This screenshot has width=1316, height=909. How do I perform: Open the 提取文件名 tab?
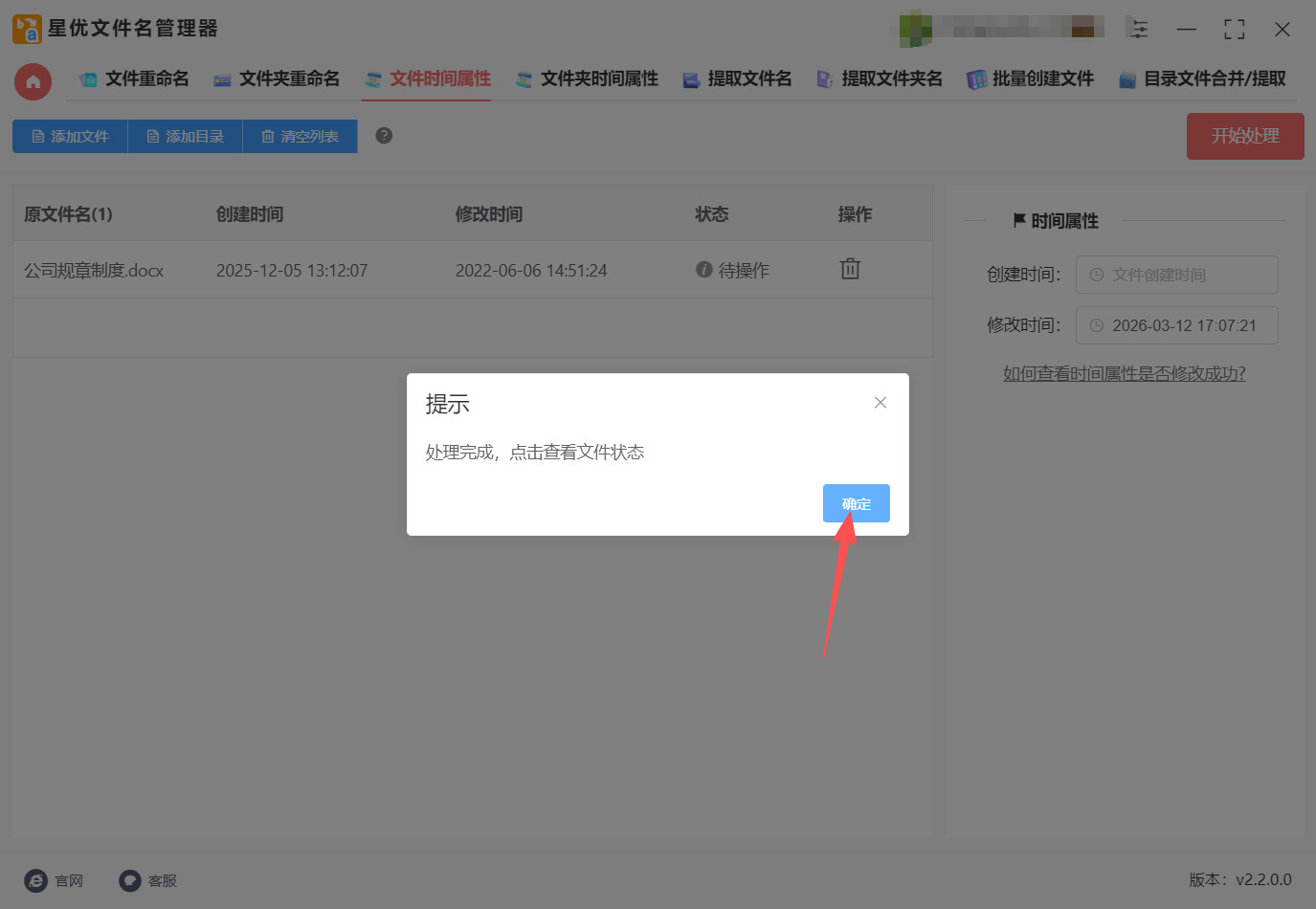(x=747, y=78)
